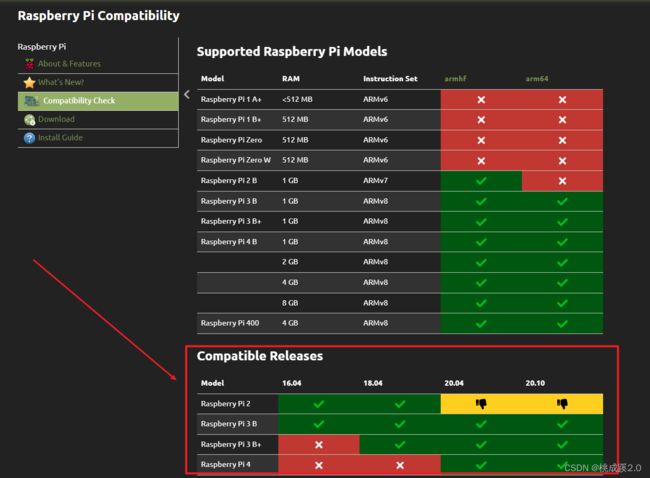This screenshot has width=650, height=478.
Task: Click the Compatible Releases heading
Action: coord(260,356)
